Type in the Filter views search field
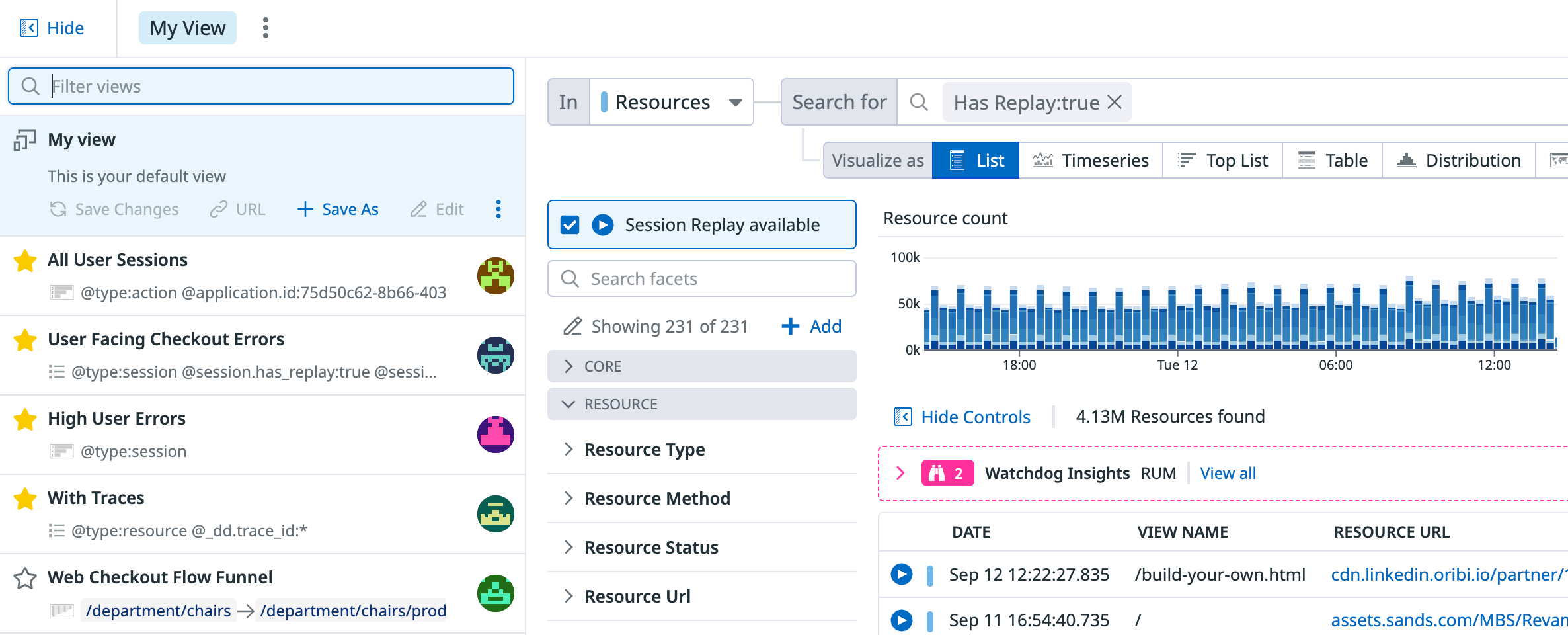 pos(264,86)
